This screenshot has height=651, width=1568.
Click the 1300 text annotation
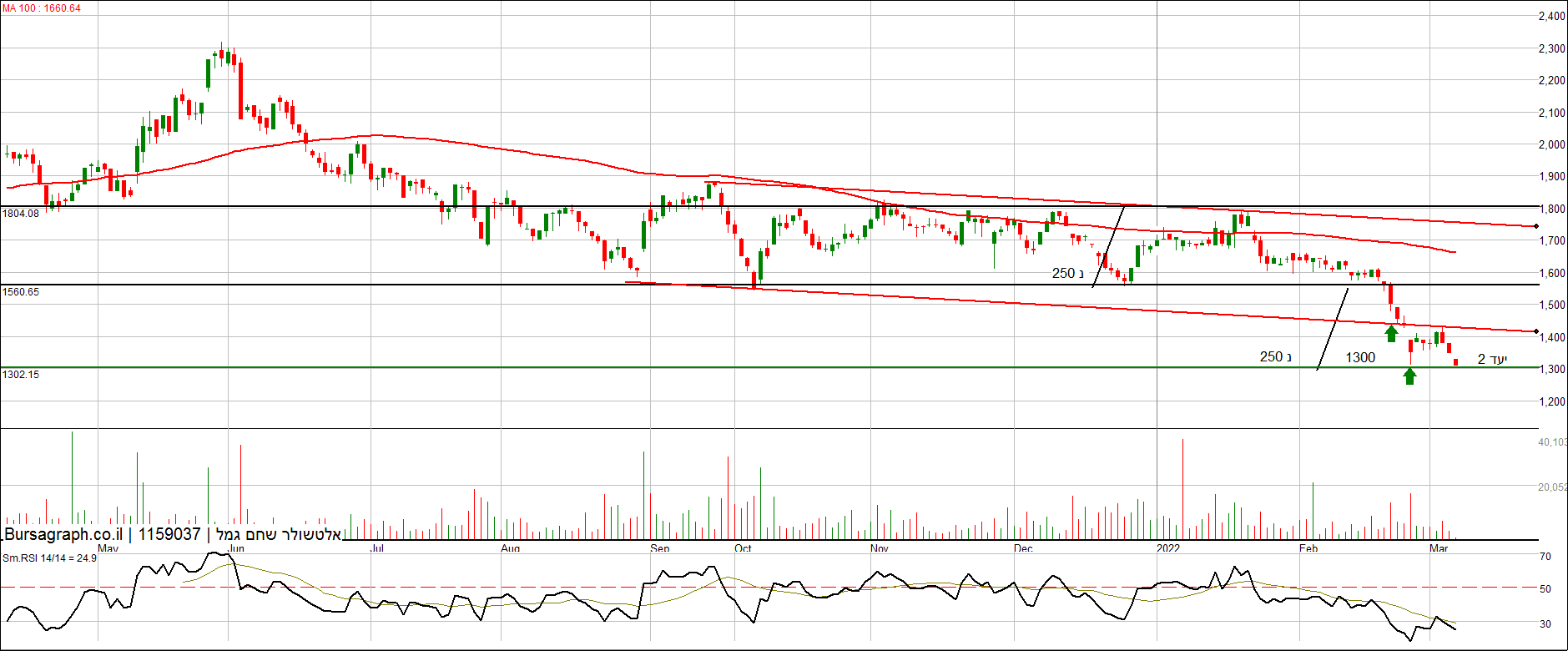[1360, 357]
